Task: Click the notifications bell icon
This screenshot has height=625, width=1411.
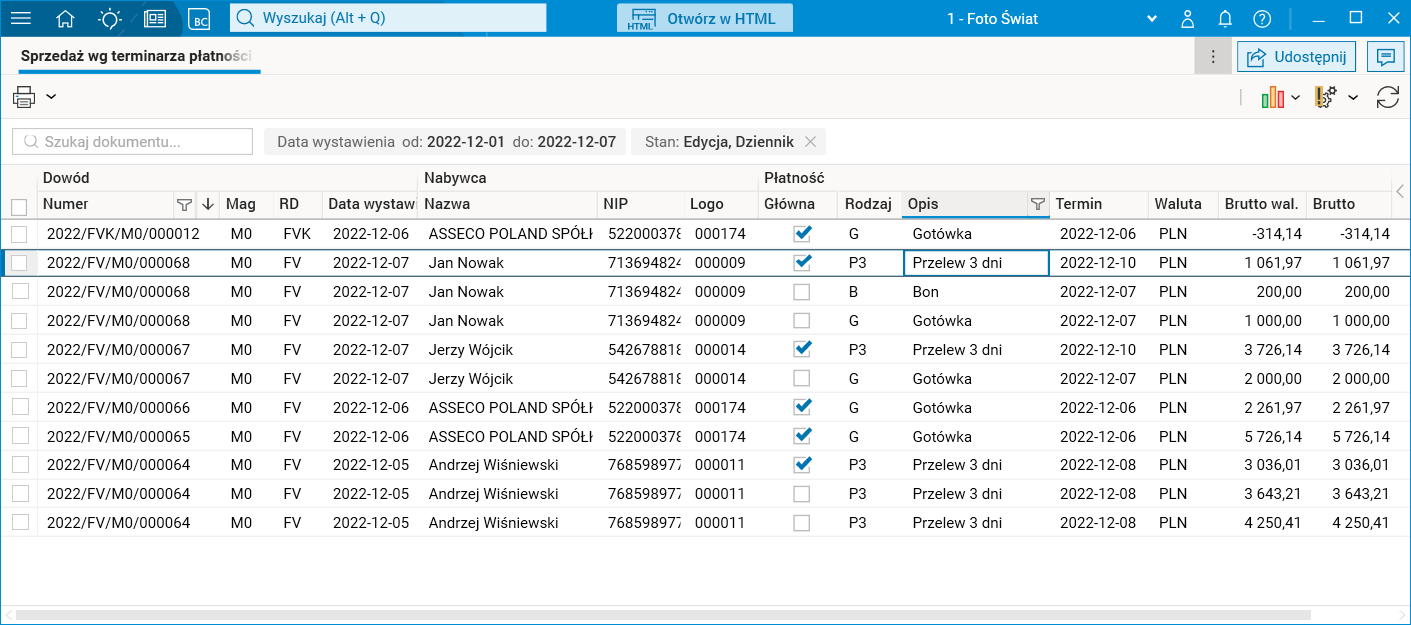Action: point(1225,18)
